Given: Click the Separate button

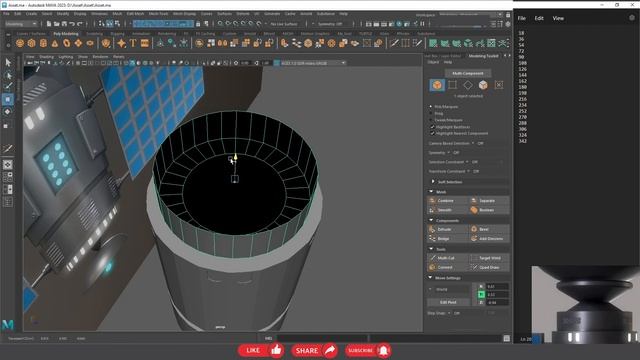Looking at the screenshot, I should tap(489, 201).
